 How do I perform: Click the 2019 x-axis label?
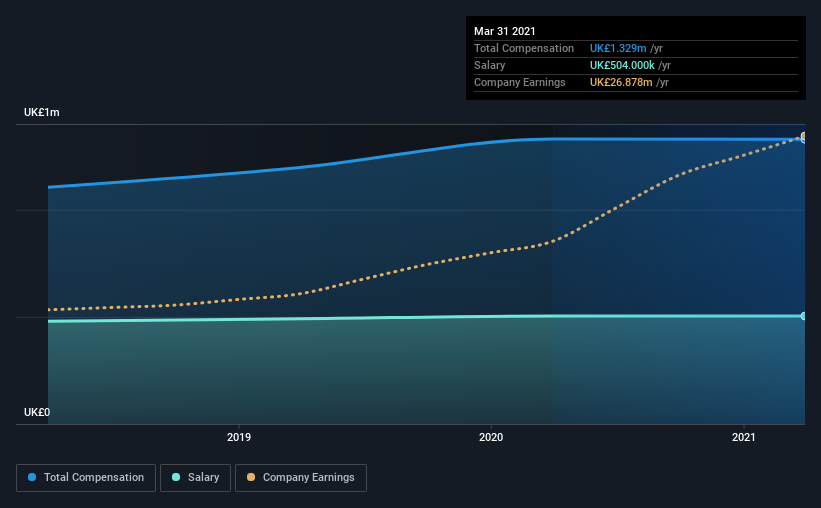coord(239,437)
